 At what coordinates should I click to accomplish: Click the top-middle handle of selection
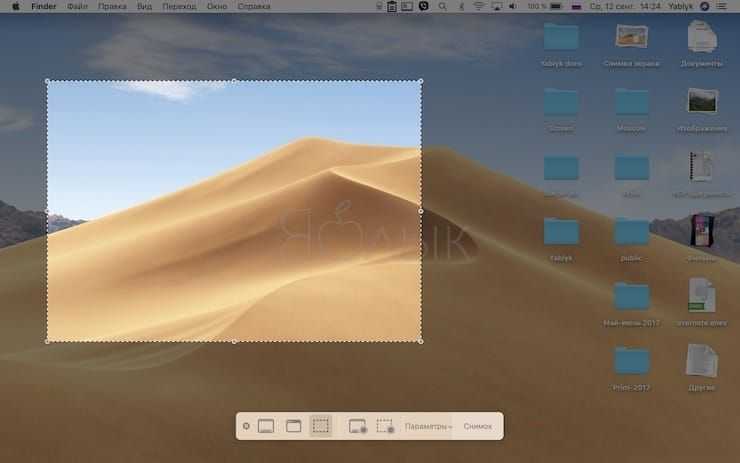(x=234, y=81)
